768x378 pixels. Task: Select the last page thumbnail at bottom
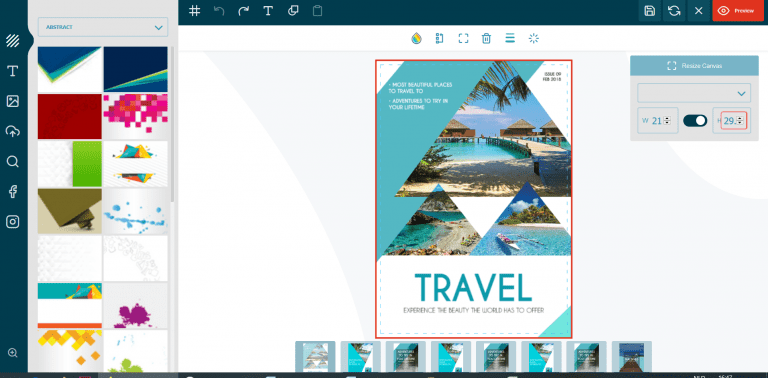(x=631, y=356)
